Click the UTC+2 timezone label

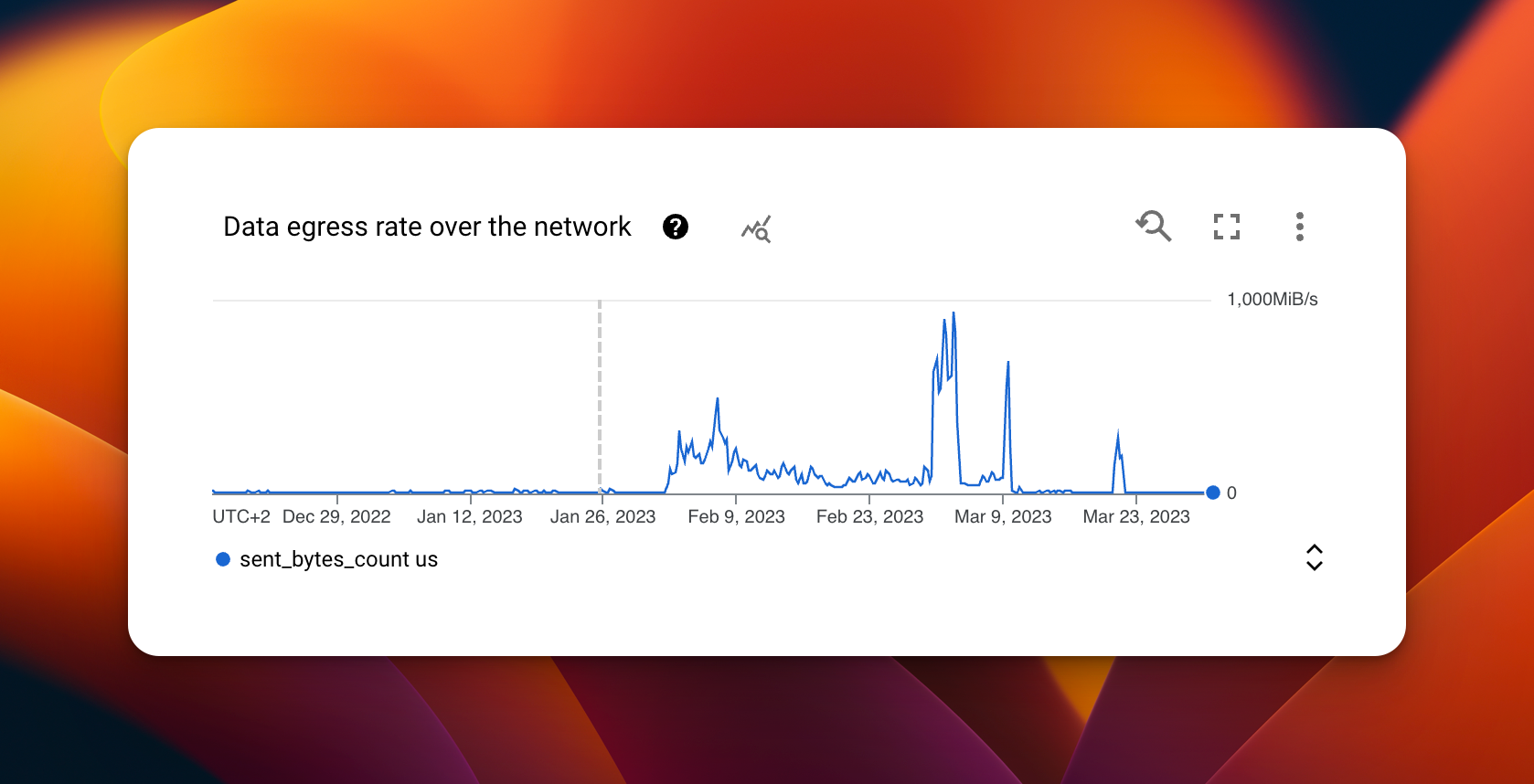coord(241,516)
